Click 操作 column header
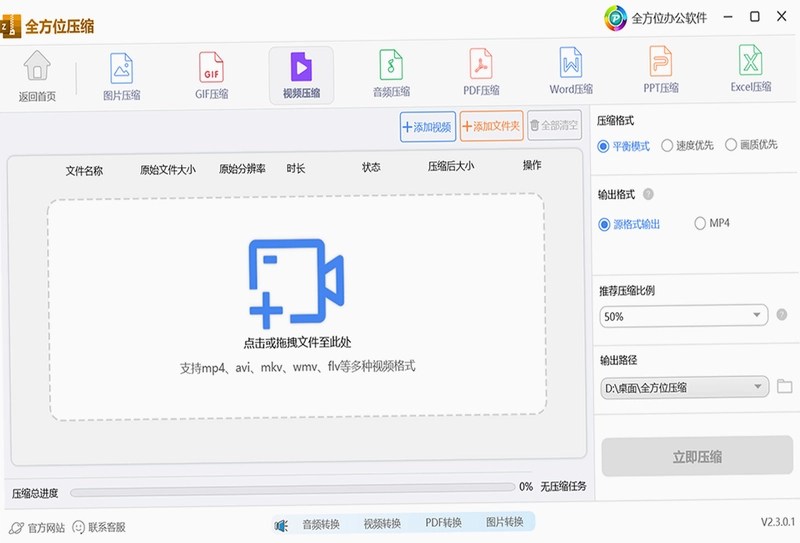Image resolution: width=800 pixels, height=543 pixels. click(532, 164)
